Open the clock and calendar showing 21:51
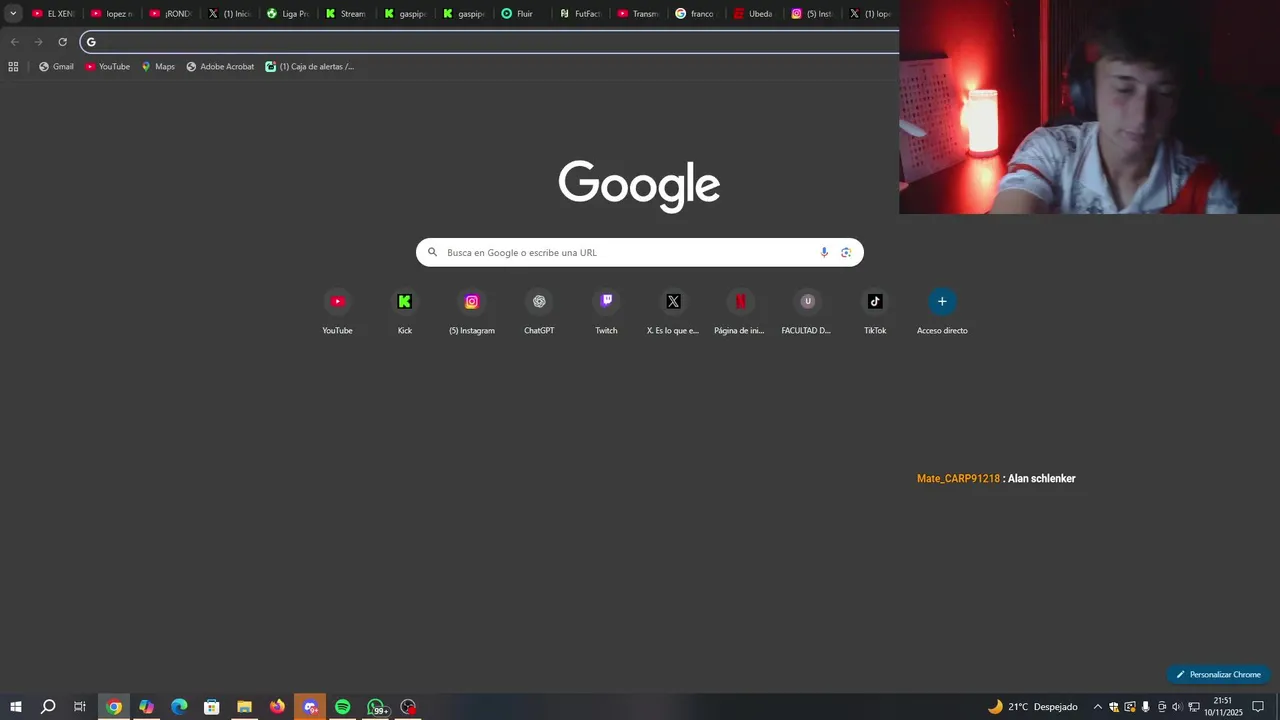Viewport: 1280px width, 720px height. click(x=1223, y=707)
